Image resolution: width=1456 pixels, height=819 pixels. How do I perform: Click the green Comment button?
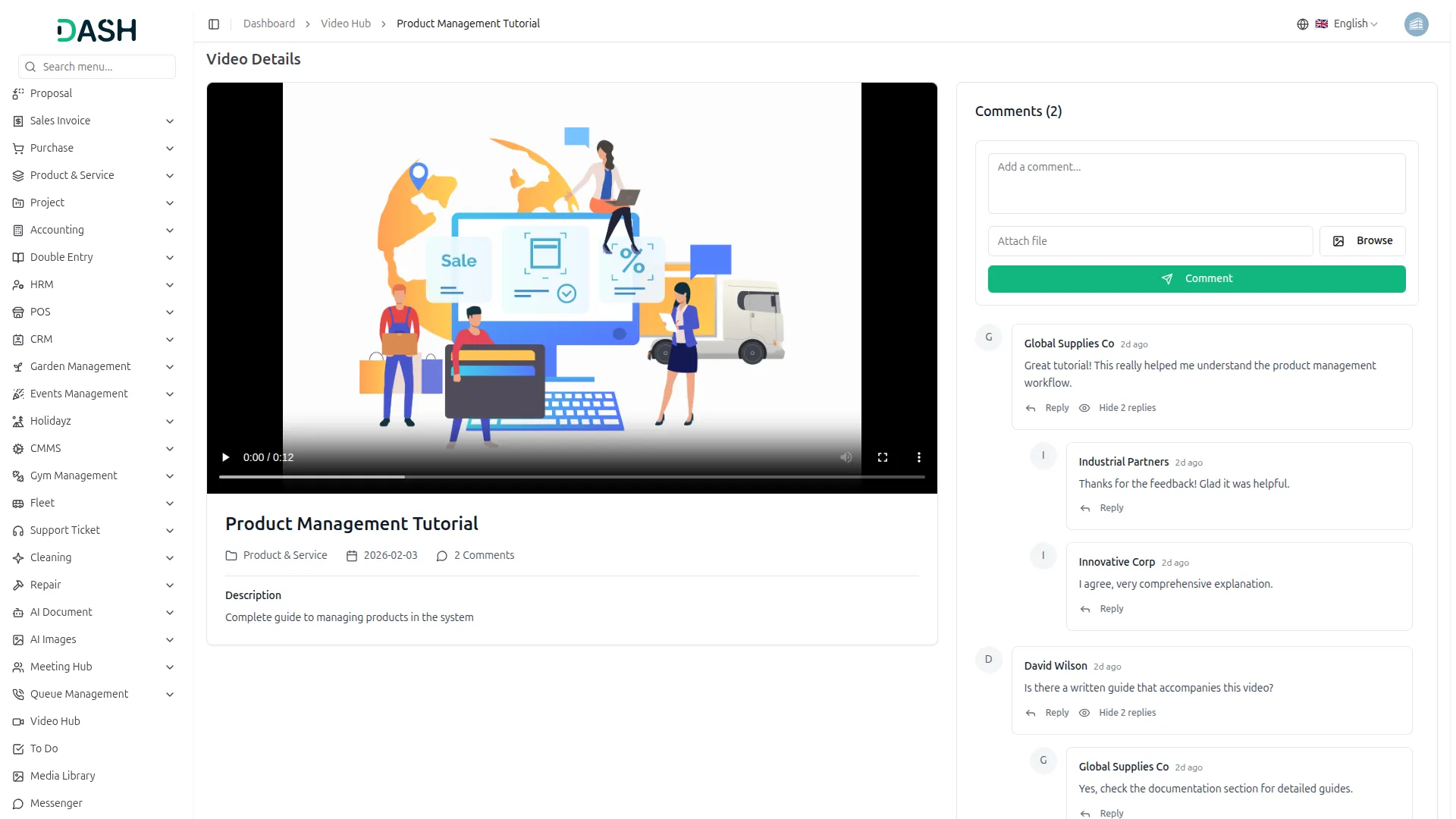[x=1197, y=278]
